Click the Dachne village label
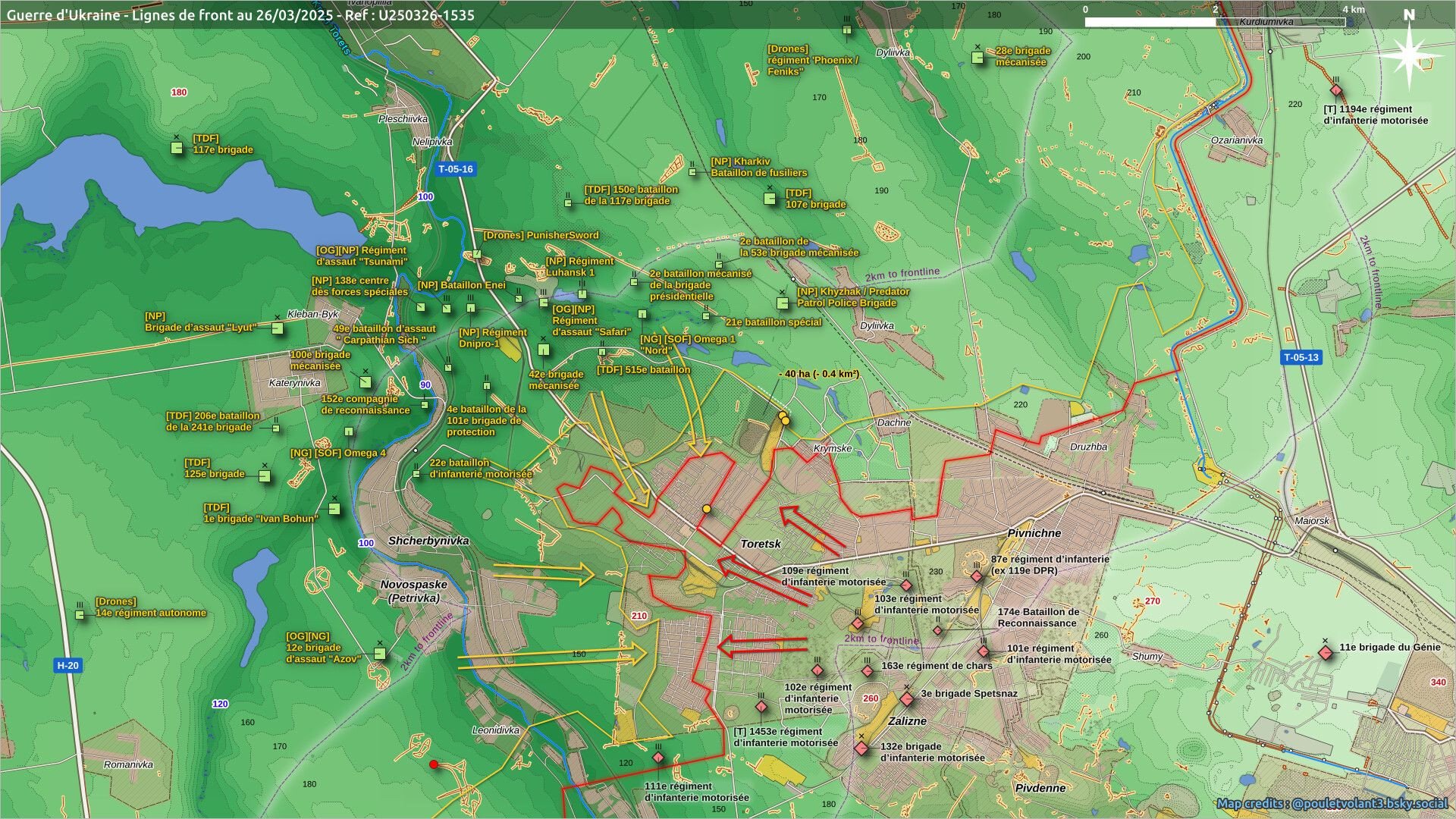1456x819 pixels. [894, 422]
